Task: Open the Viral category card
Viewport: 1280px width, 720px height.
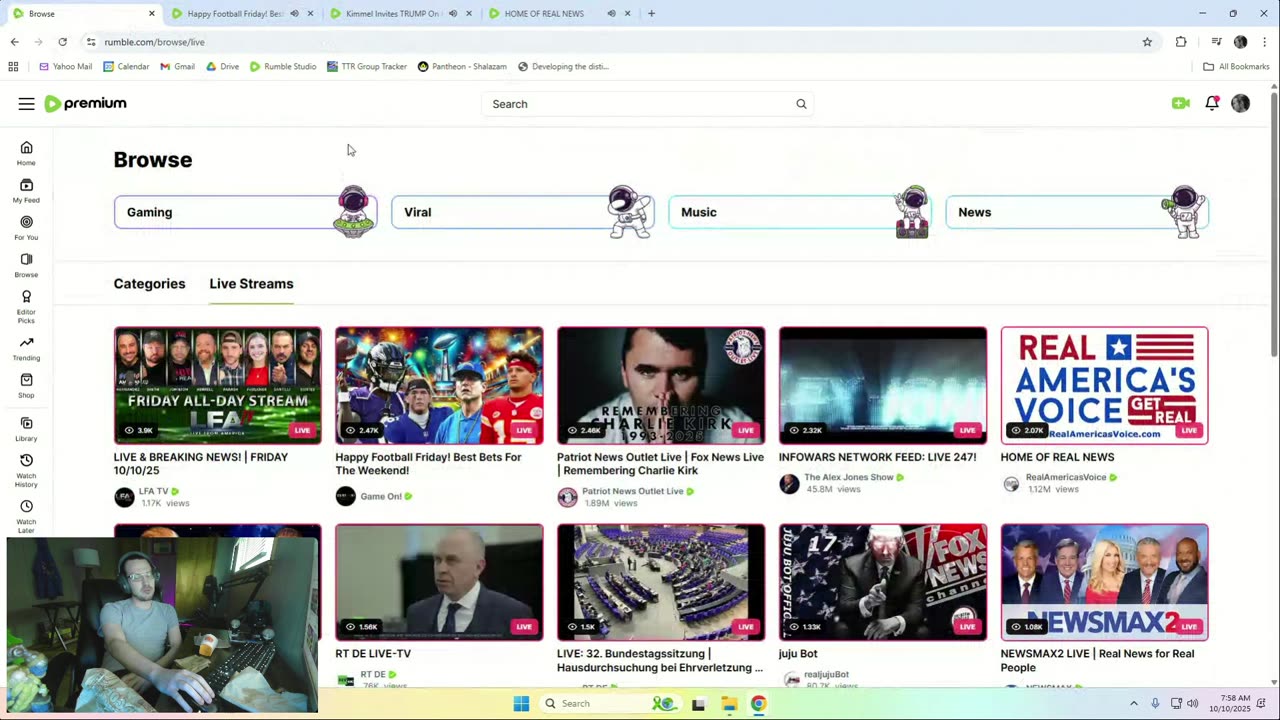Action: (x=522, y=212)
